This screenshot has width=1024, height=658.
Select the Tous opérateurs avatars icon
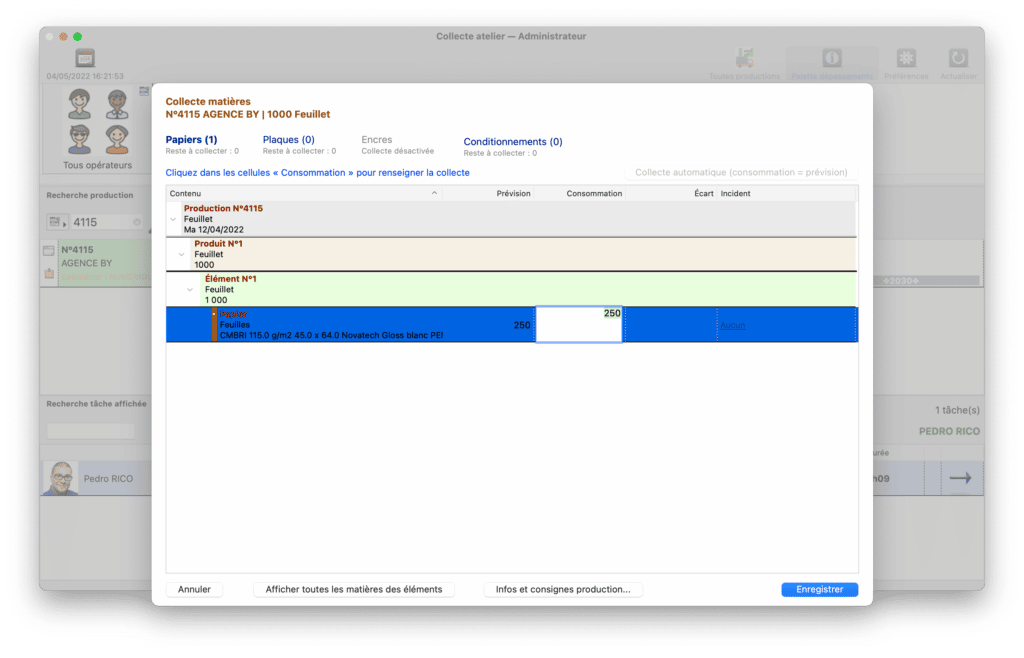(97, 122)
